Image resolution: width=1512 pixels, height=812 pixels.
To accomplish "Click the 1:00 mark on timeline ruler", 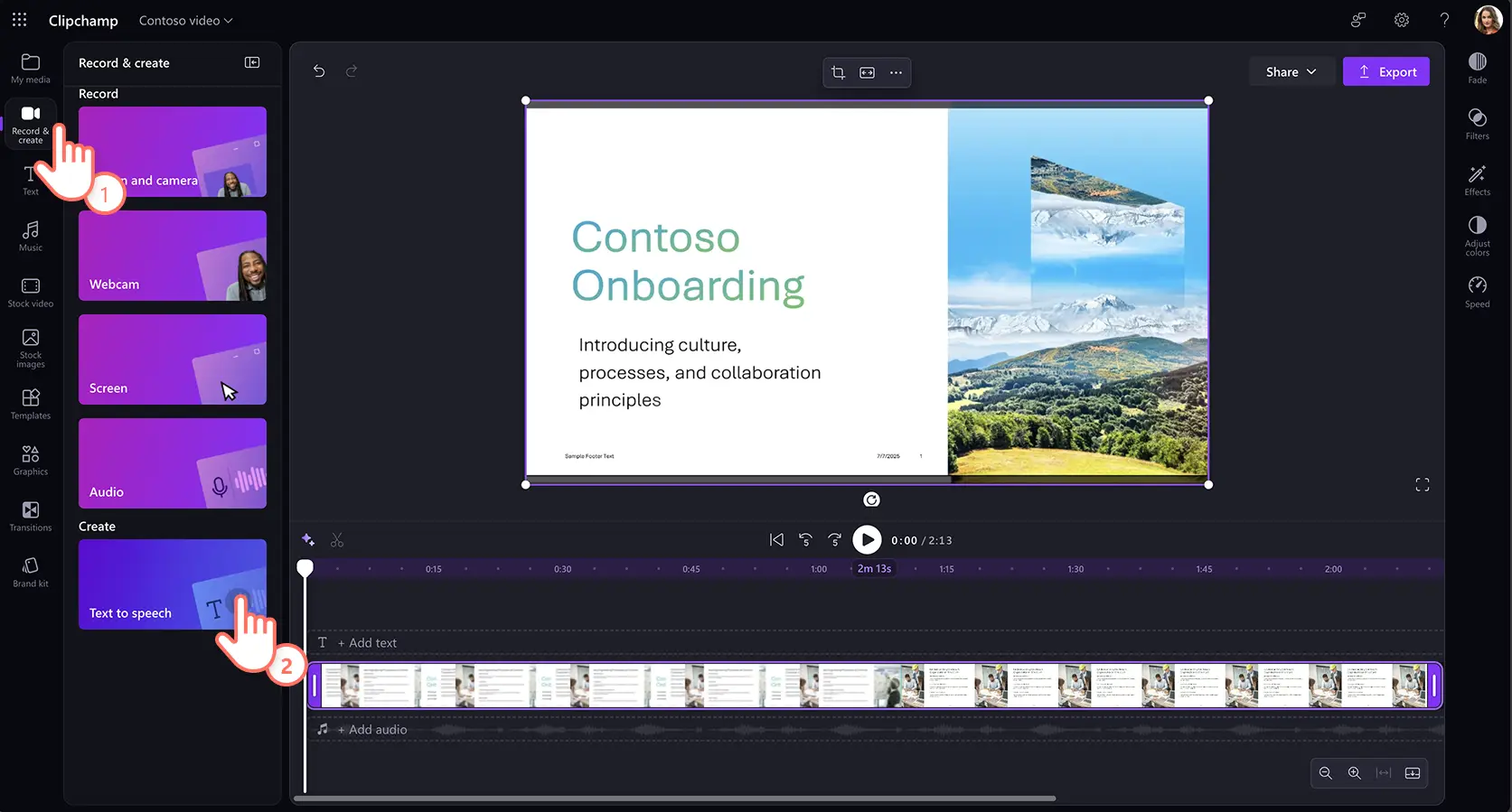I will (x=819, y=569).
